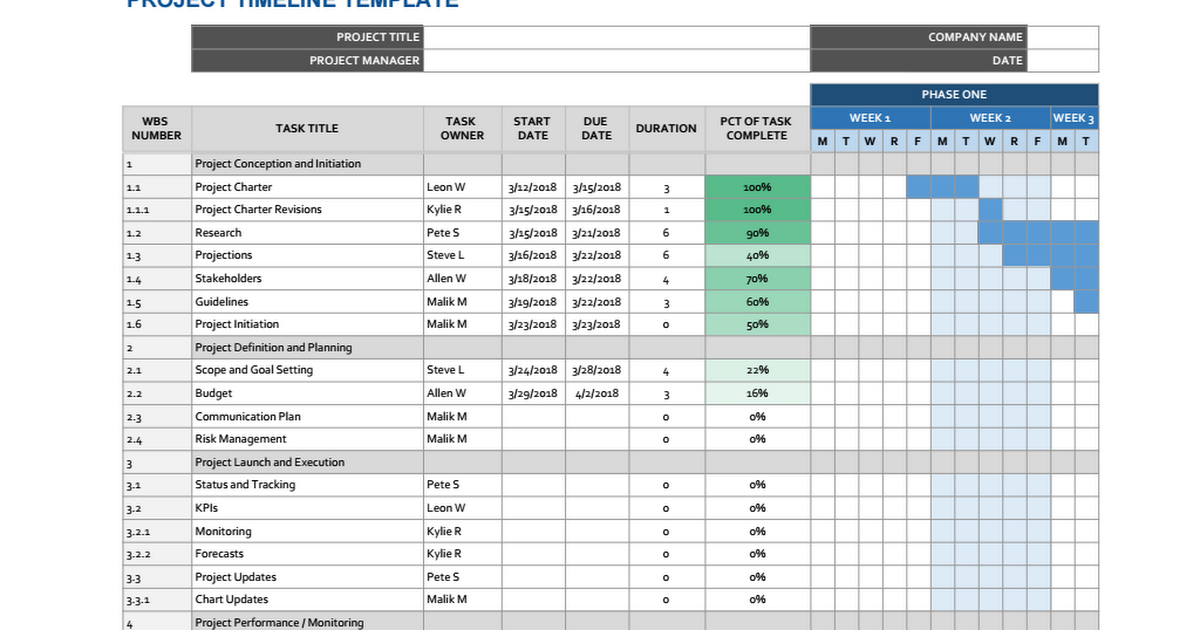Click the Scope and Goal Setting cell
This screenshot has height=630, width=1200.
point(307,370)
